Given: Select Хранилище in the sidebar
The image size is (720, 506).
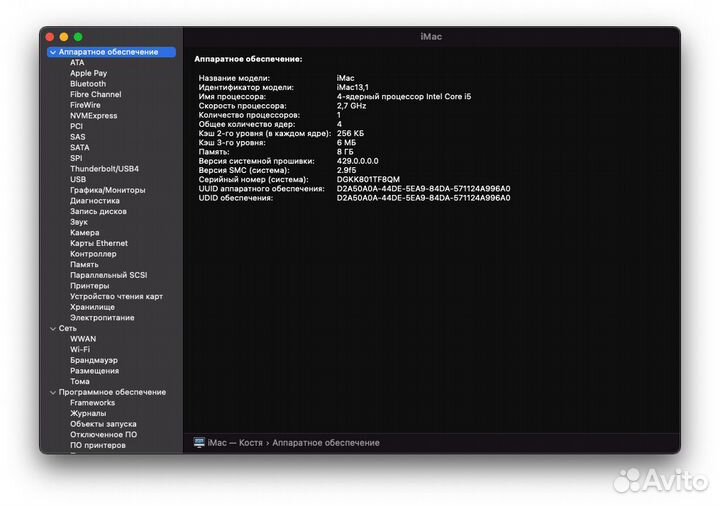Looking at the screenshot, I should coord(92,307).
